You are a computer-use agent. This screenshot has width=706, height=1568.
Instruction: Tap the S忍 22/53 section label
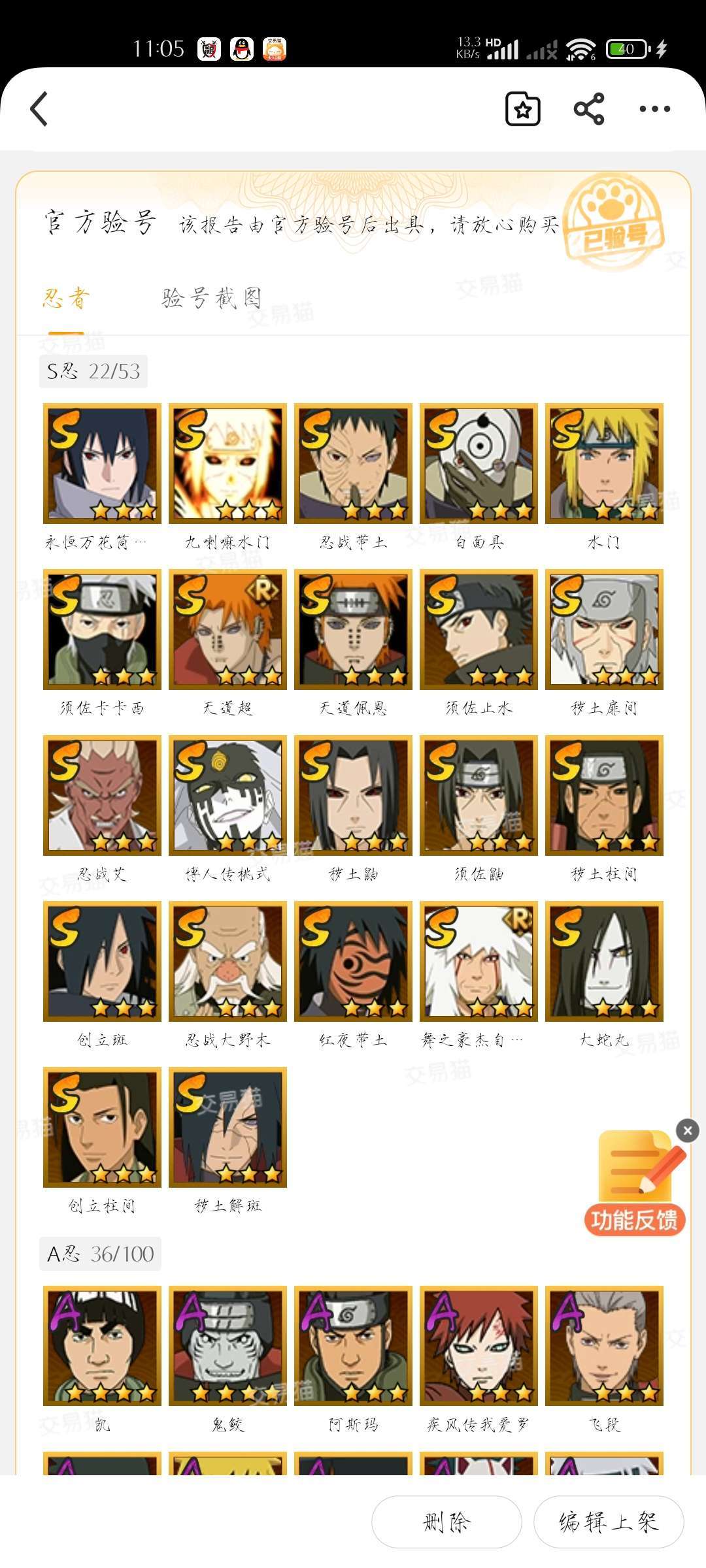[x=93, y=372]
